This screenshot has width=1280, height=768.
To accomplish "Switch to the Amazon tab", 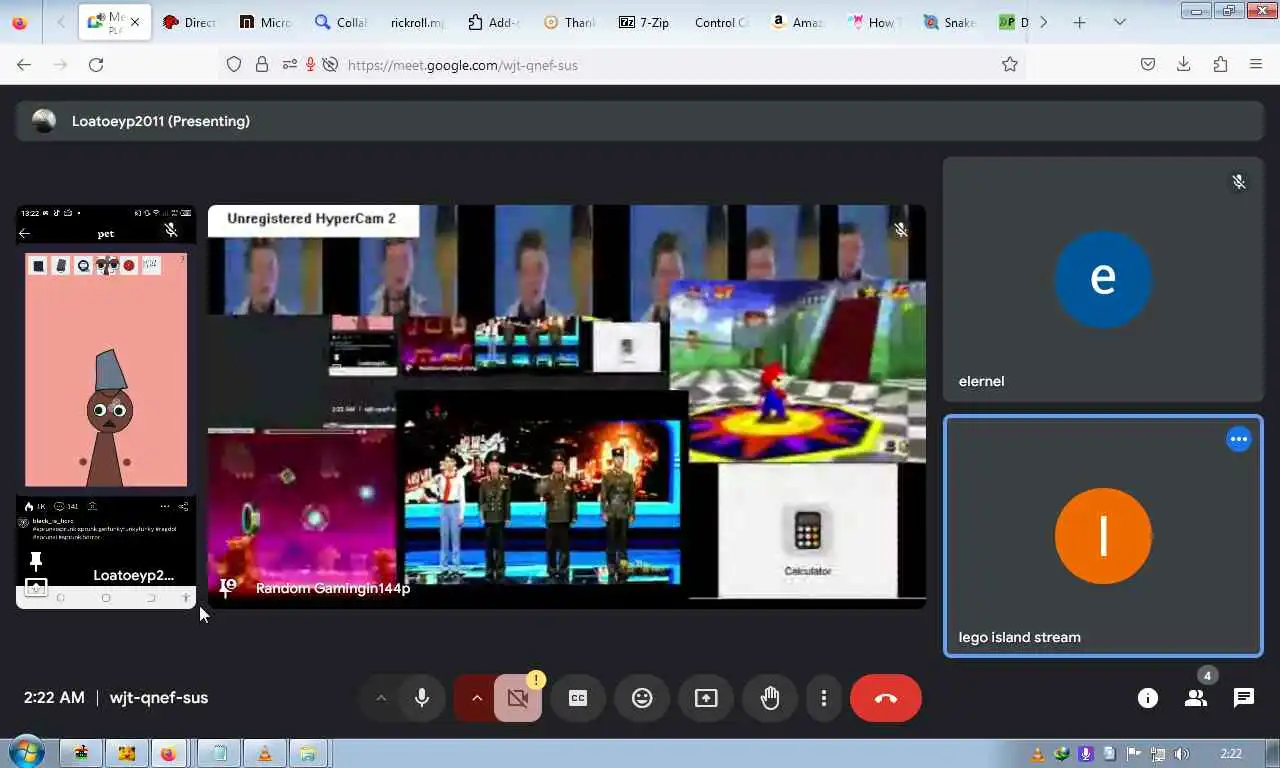I will pos(797,22).
